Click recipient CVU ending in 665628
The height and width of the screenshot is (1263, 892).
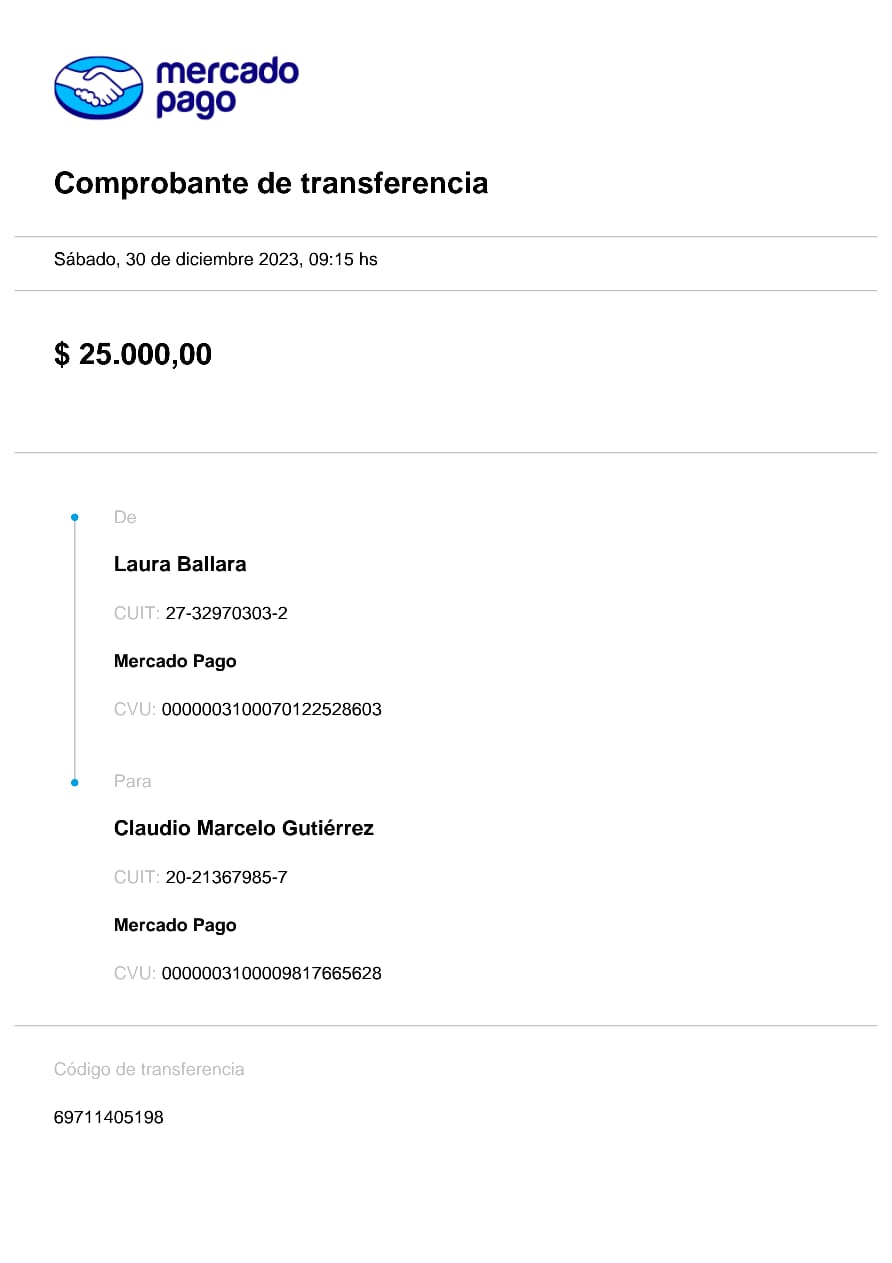[x=271, y=973]
